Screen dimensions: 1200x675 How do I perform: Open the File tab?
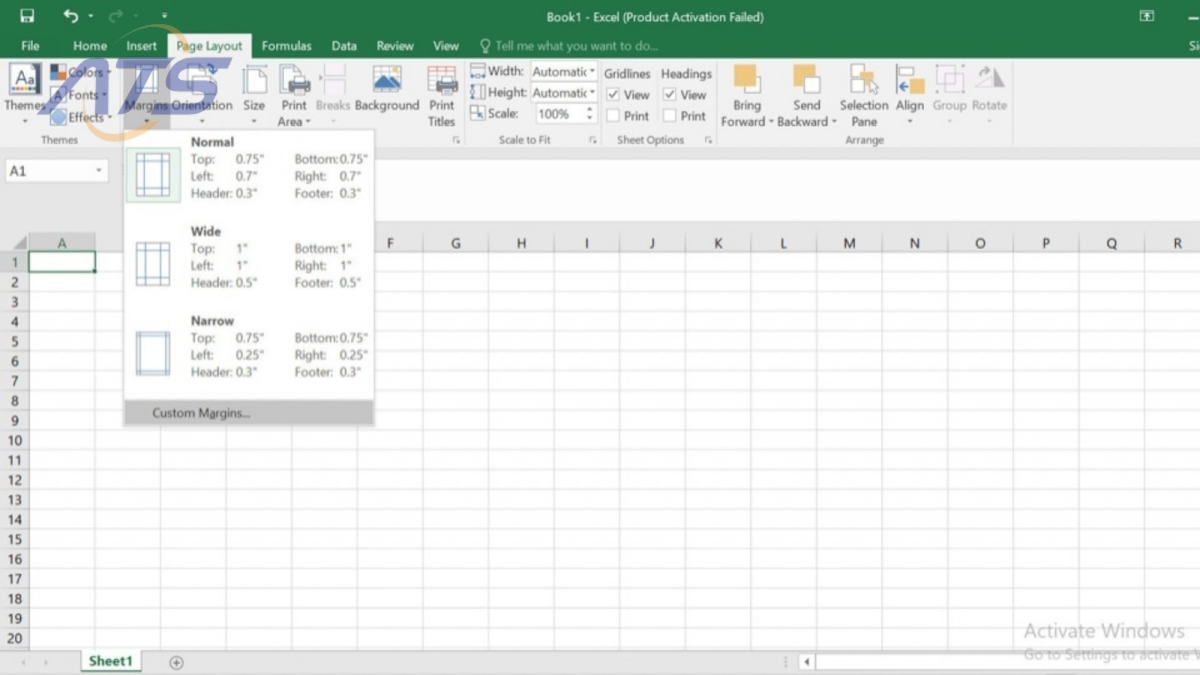pyautogui.click(x=30, y=46)
